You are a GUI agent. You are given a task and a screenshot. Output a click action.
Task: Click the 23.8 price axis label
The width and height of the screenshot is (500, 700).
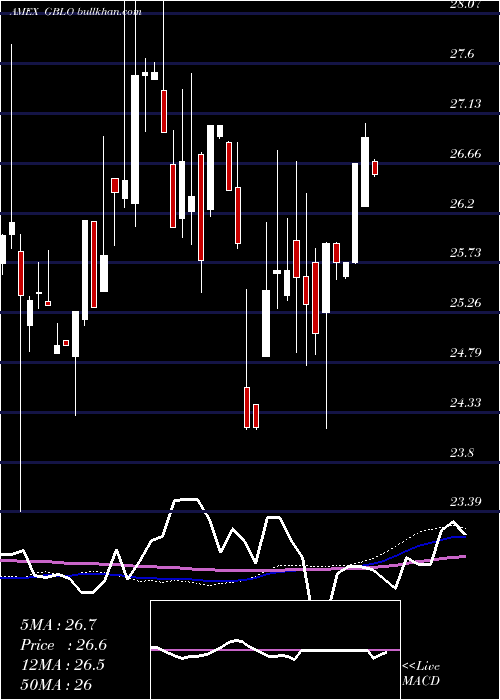coord(462,453)
